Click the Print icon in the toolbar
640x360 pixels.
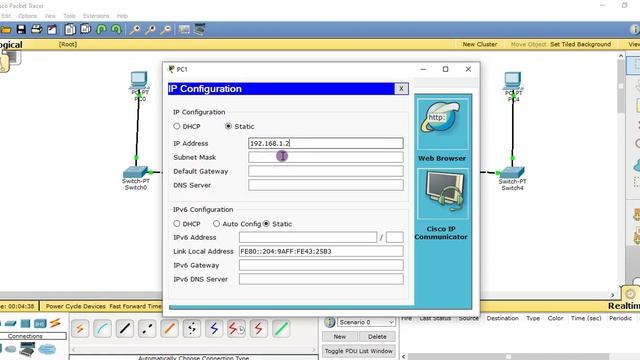coord(37,29)
